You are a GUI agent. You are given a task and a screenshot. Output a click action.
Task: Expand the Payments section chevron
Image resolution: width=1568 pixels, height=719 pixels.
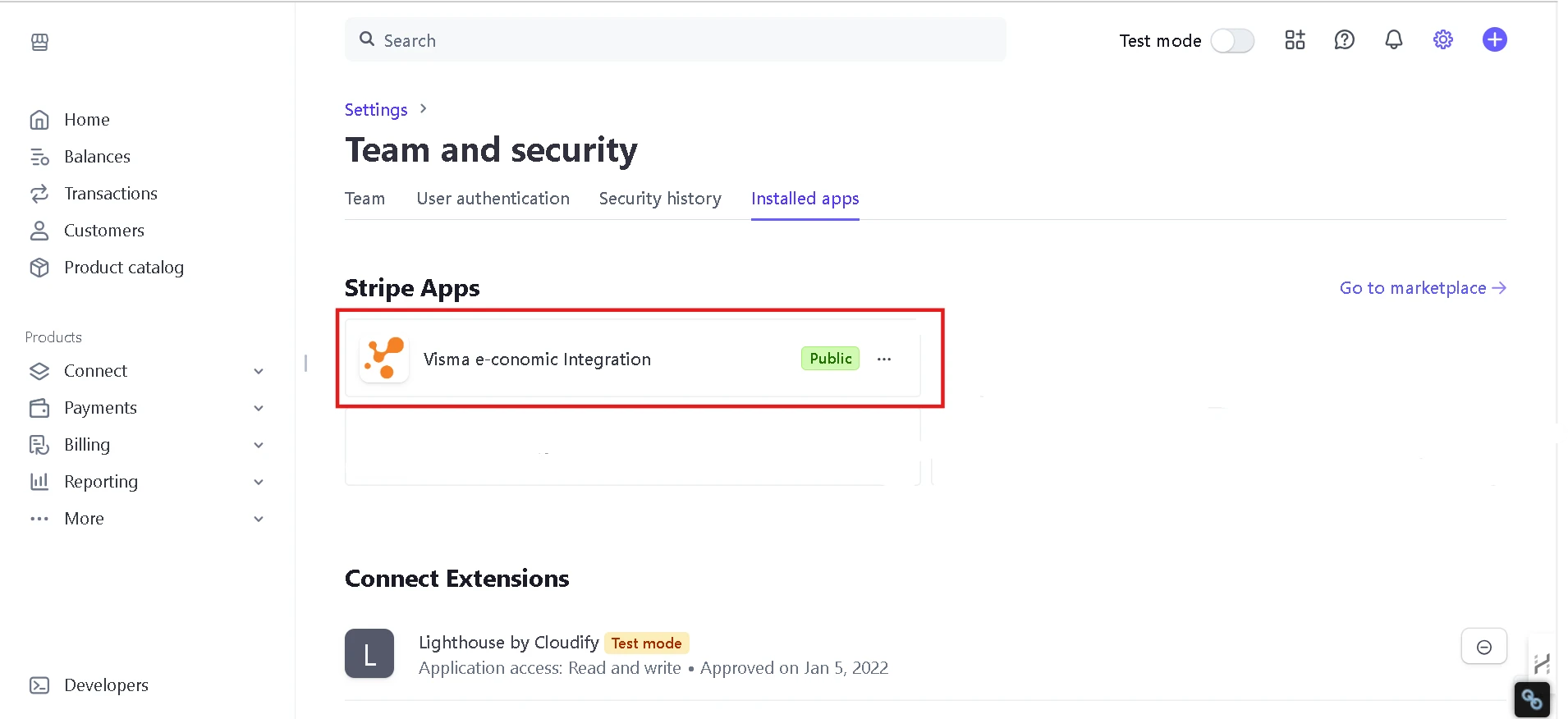(x=259, y=408)
